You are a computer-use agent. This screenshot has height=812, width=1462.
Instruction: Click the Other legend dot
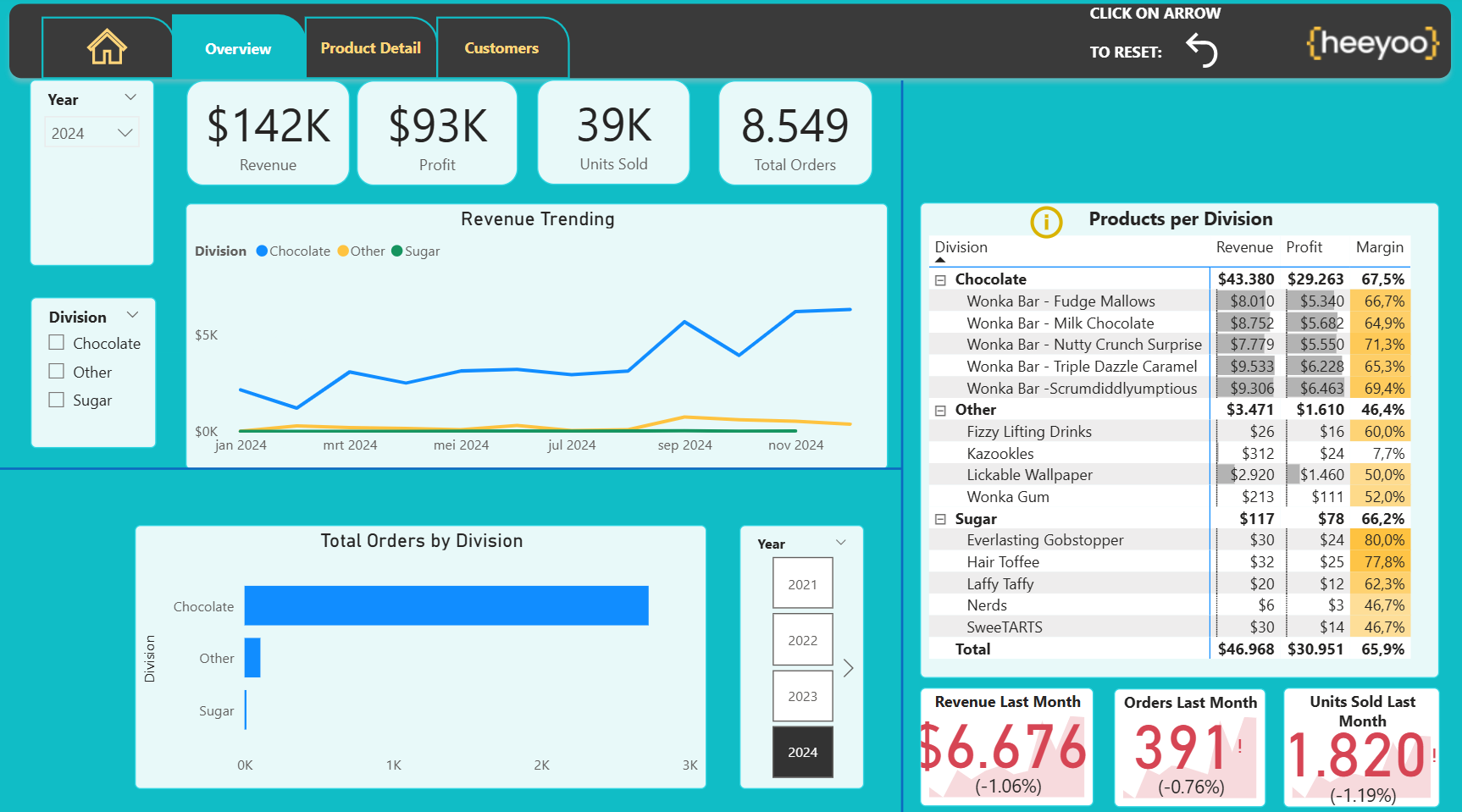[343, 251]
